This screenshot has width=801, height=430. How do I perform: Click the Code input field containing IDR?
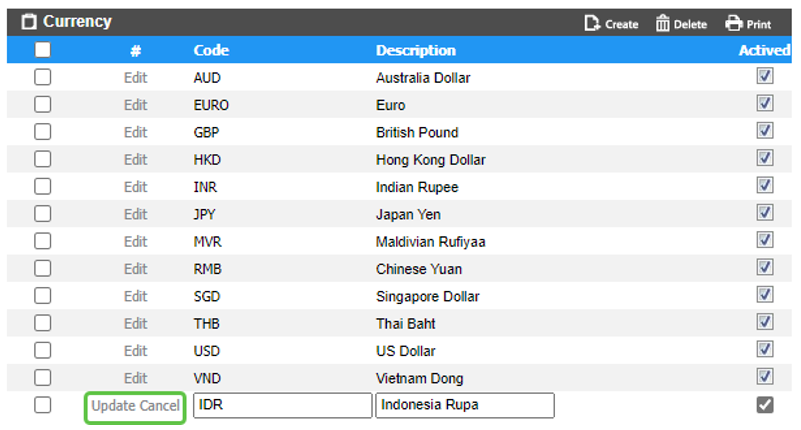coord(281,405)
